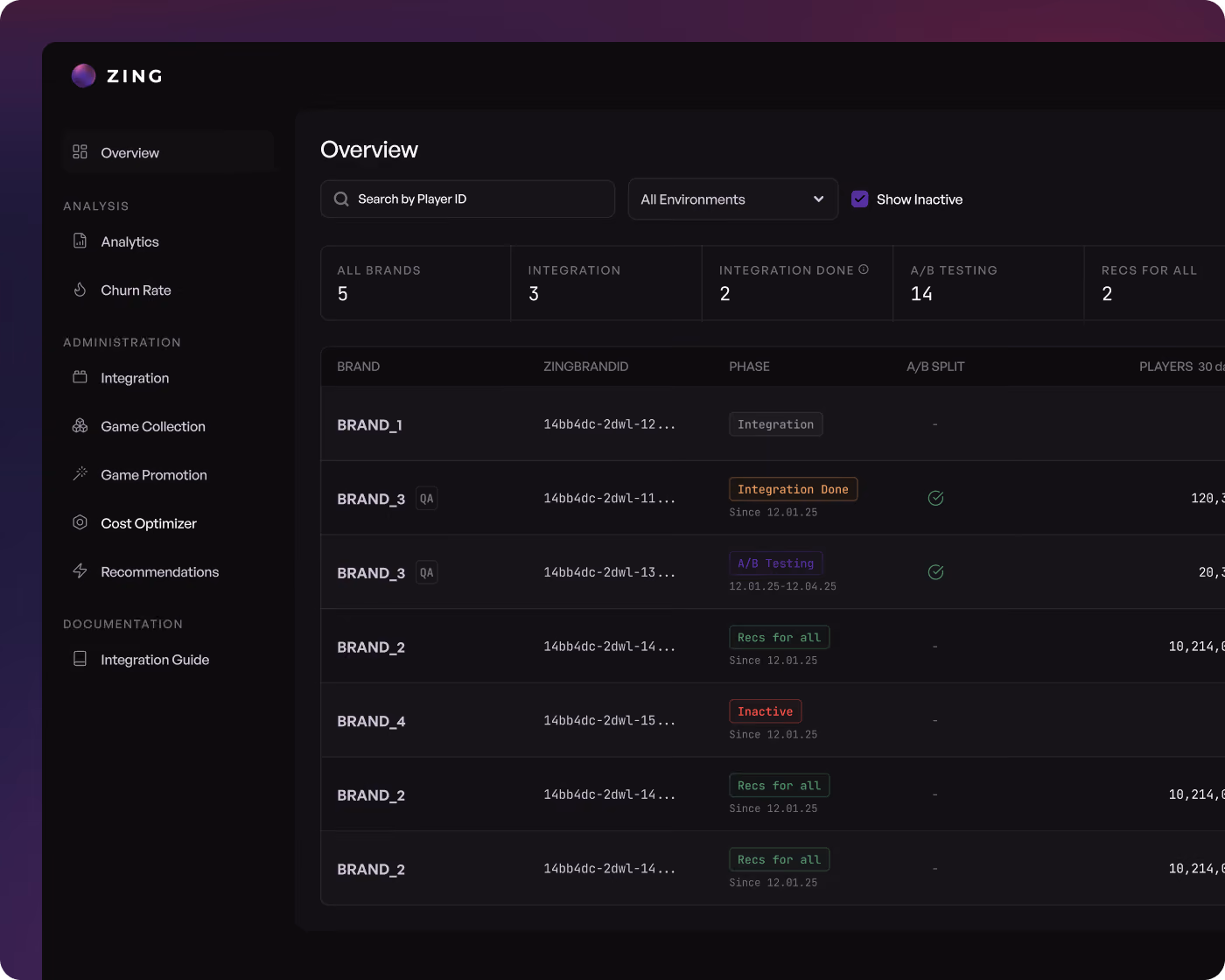Viewport: 1225px width, 980px height.
Task: Go to Recommendations page
Action: 159,572
